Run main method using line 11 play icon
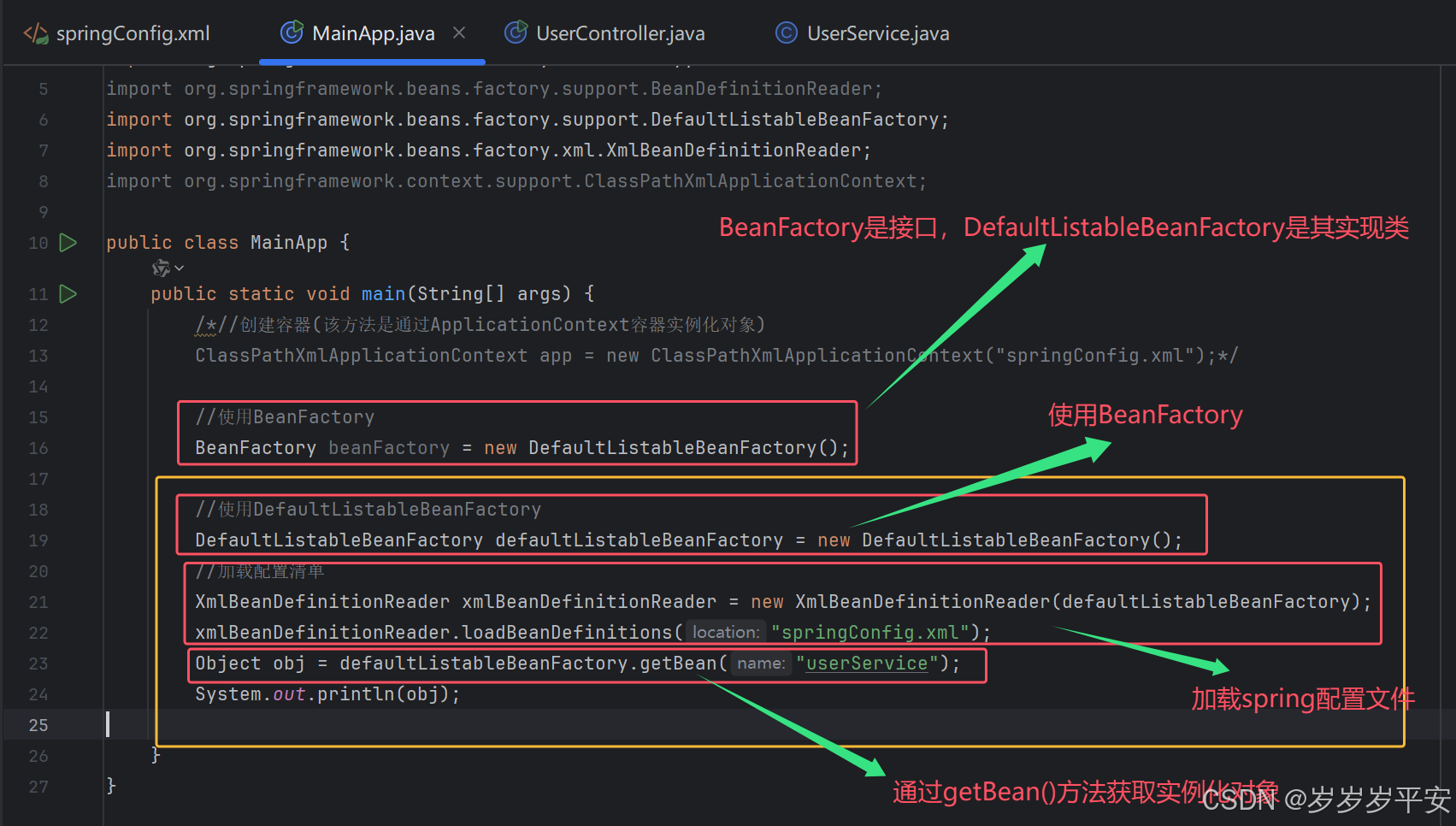The height and width of the screenshot is (826, 1456). tap(68, 294)
